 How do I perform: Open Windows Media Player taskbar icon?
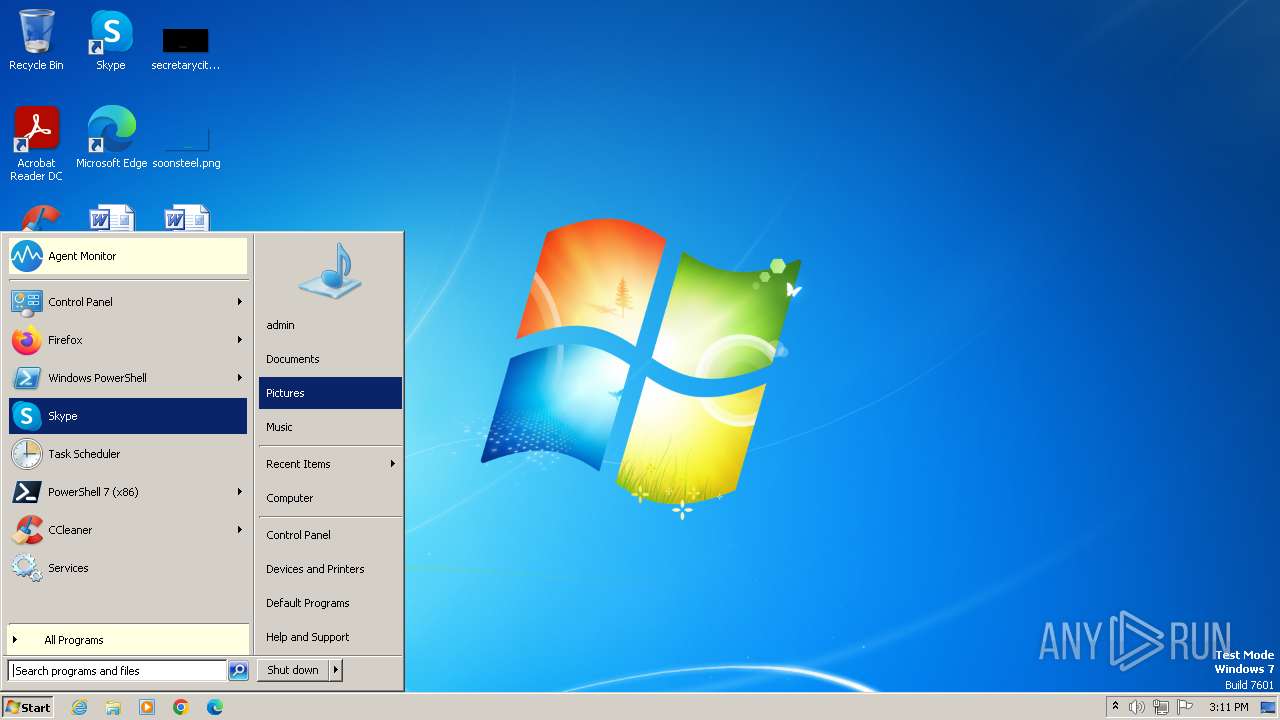[147, 707]
